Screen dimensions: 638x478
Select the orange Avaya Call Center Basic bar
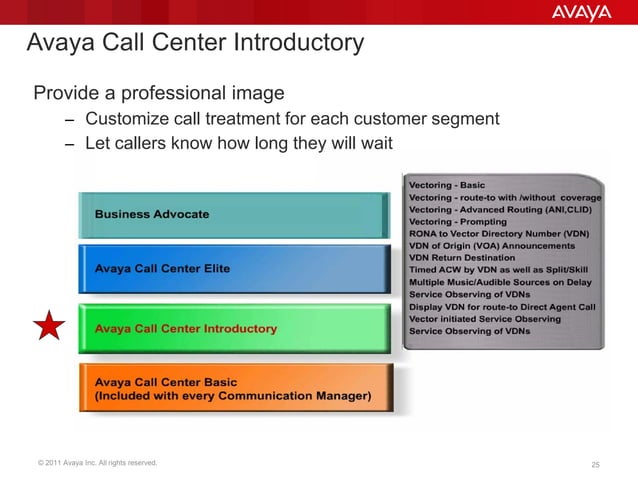pos(236,388)
